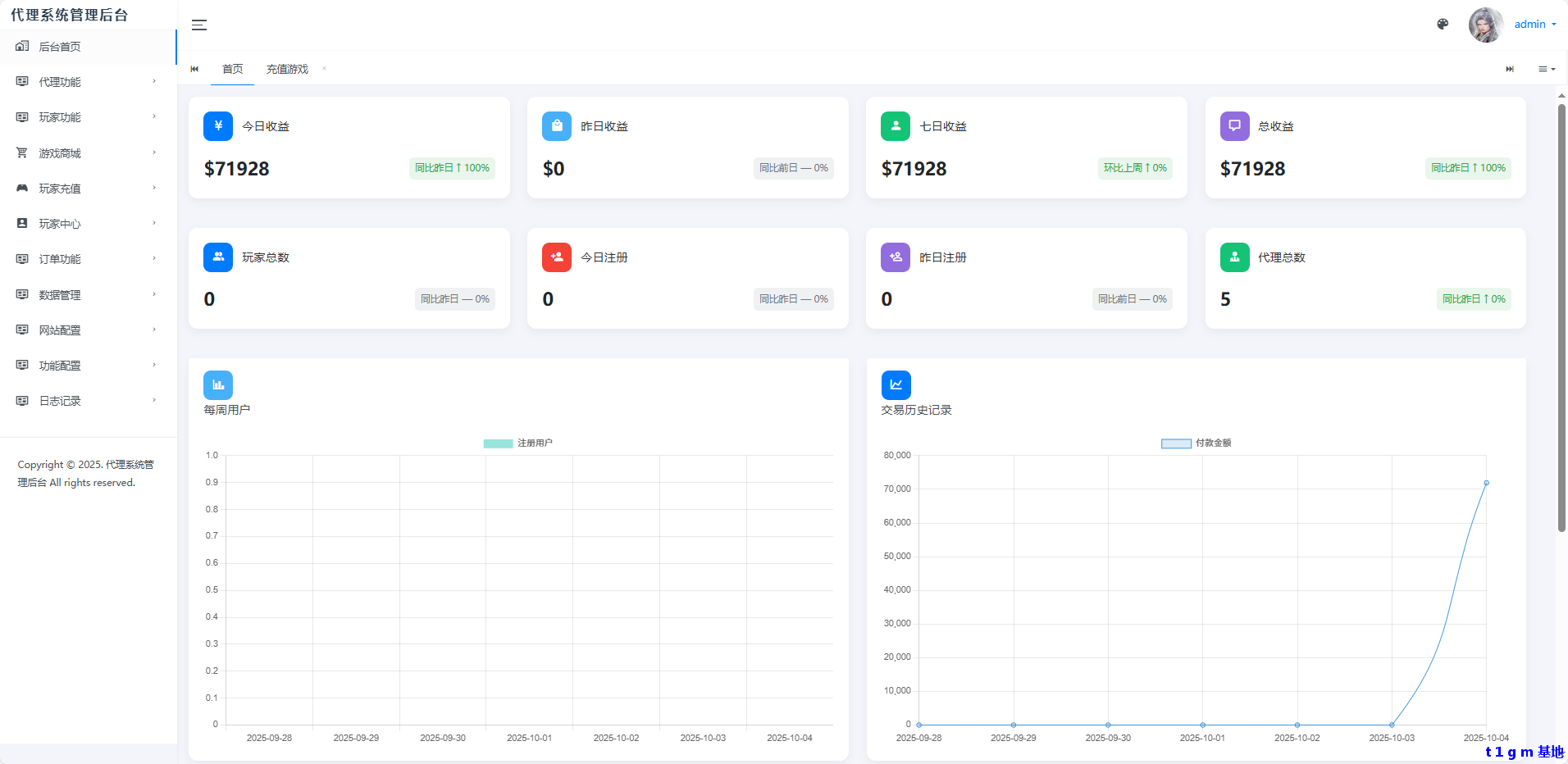Click the yen icon on 今日收益 card

(218, 126)
